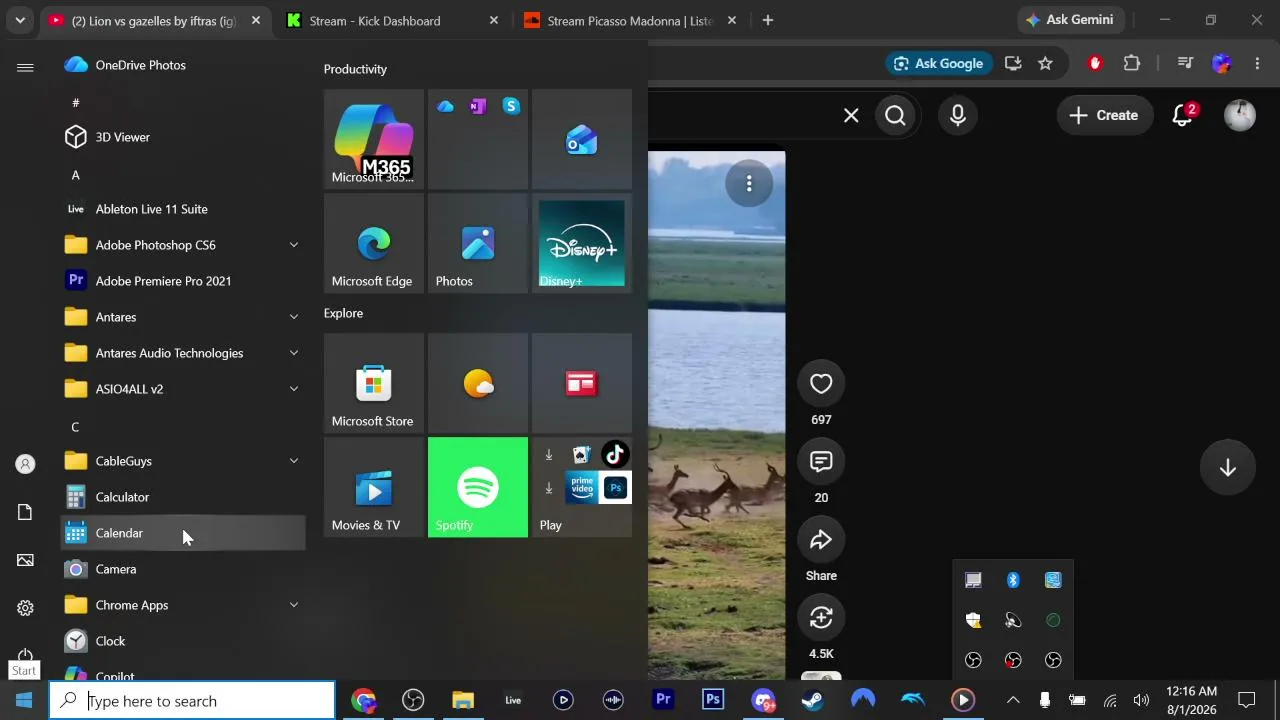Click the Ask Gemini button
Image resolution: width=1280 pixels, height=720 pixels.
click(1072, 20)
